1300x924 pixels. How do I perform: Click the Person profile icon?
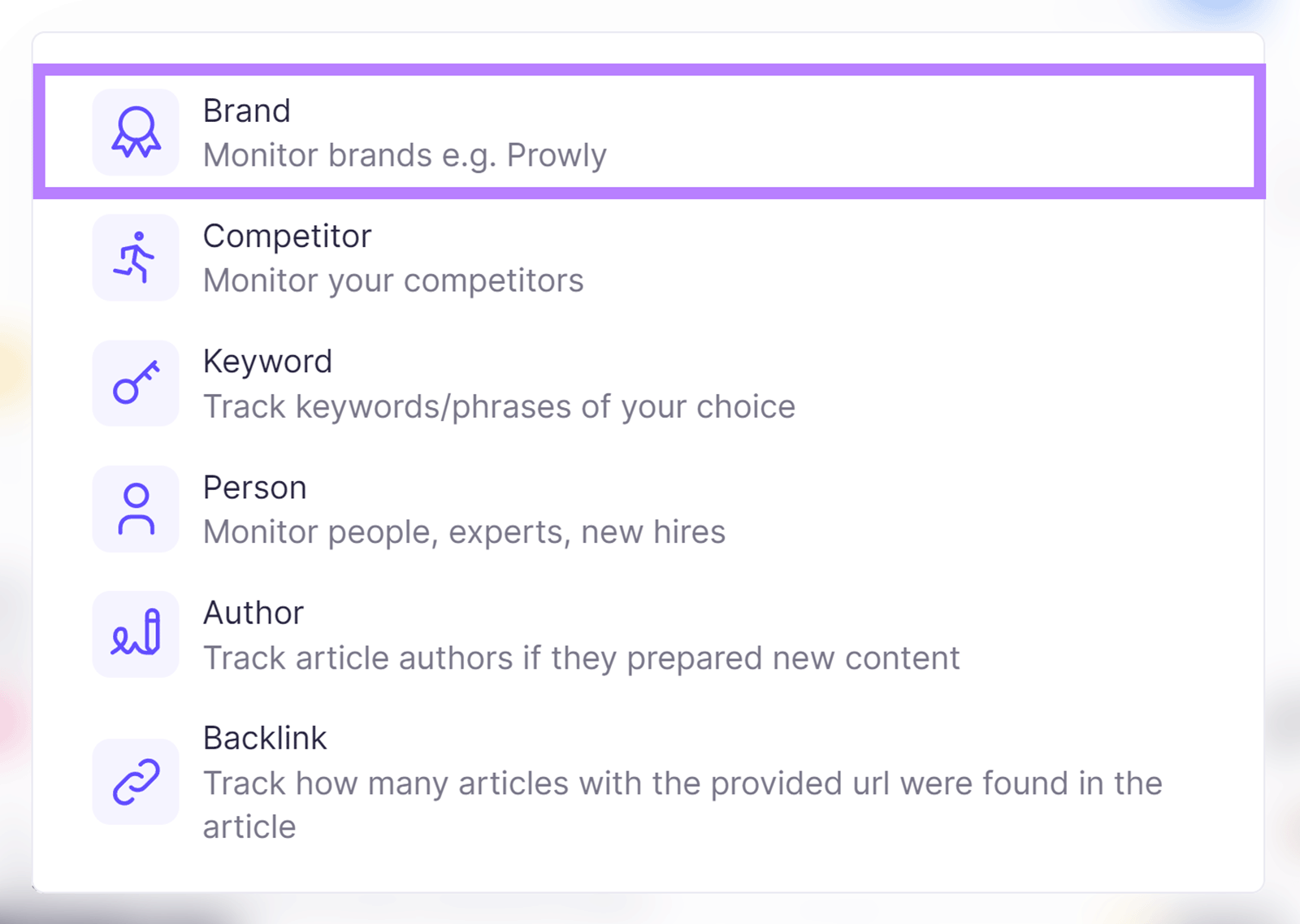(136, 508)
